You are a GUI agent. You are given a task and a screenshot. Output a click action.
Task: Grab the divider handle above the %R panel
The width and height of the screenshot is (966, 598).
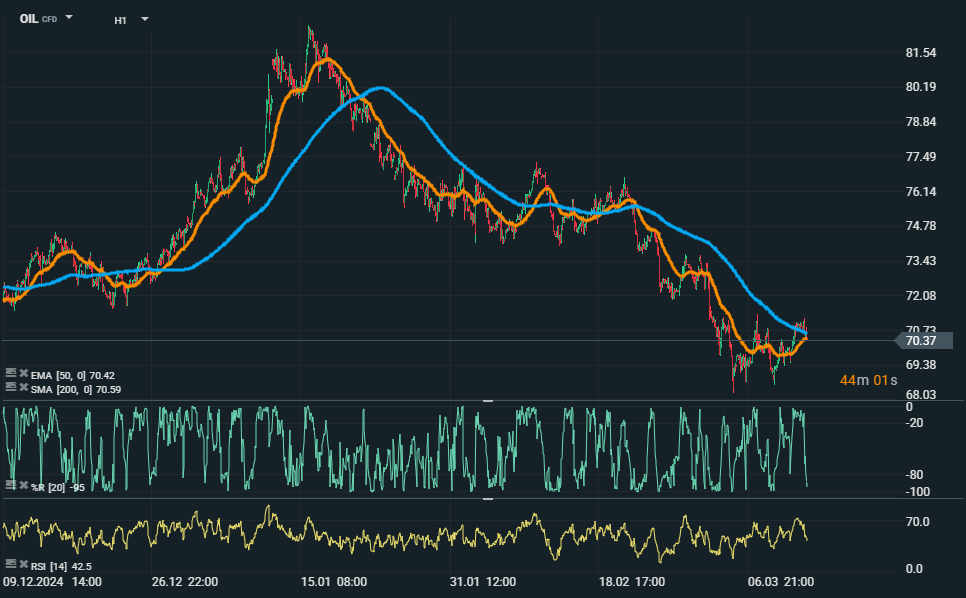point(488,401)
